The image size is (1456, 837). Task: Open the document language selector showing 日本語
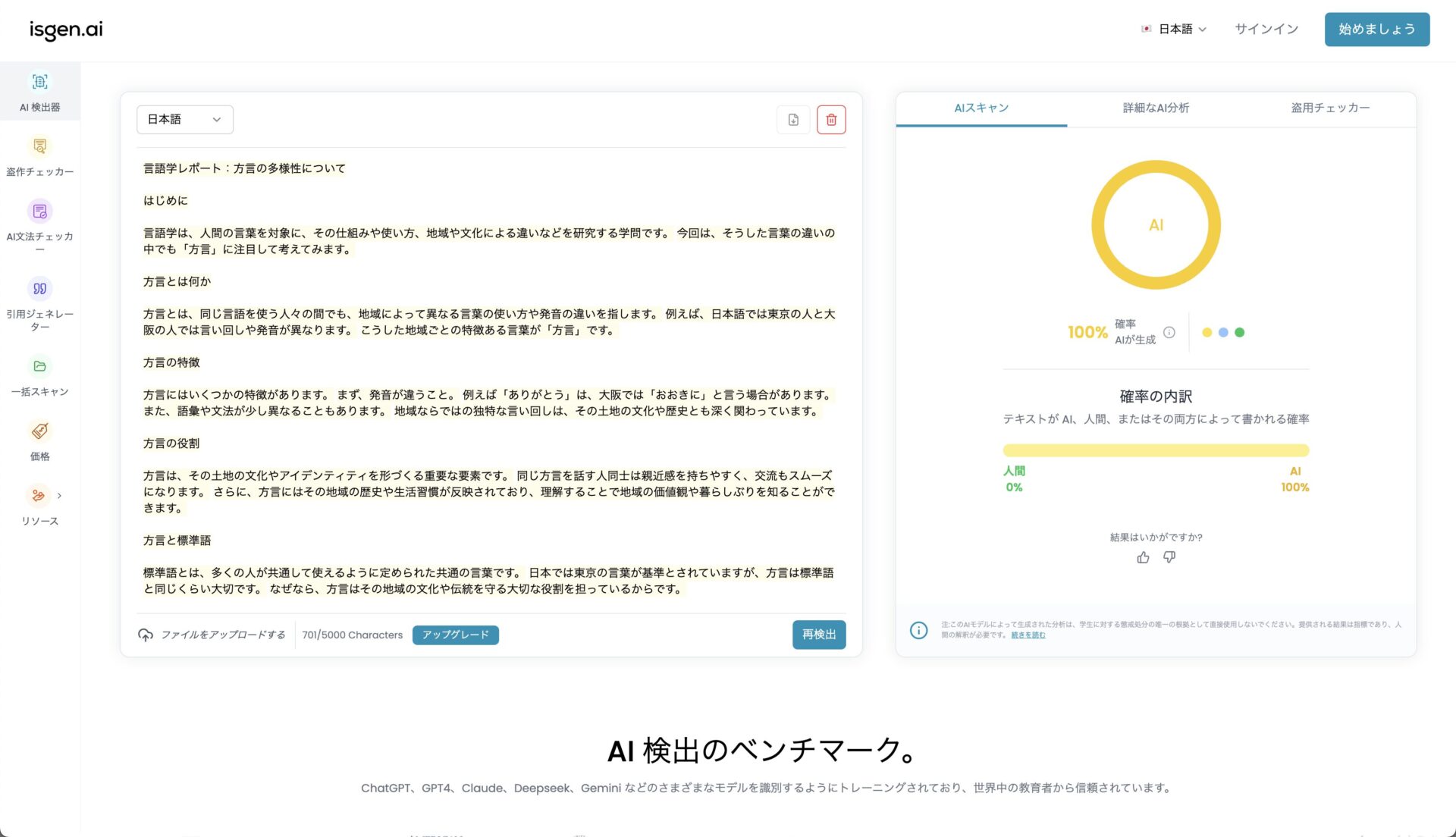click(184, 119)
